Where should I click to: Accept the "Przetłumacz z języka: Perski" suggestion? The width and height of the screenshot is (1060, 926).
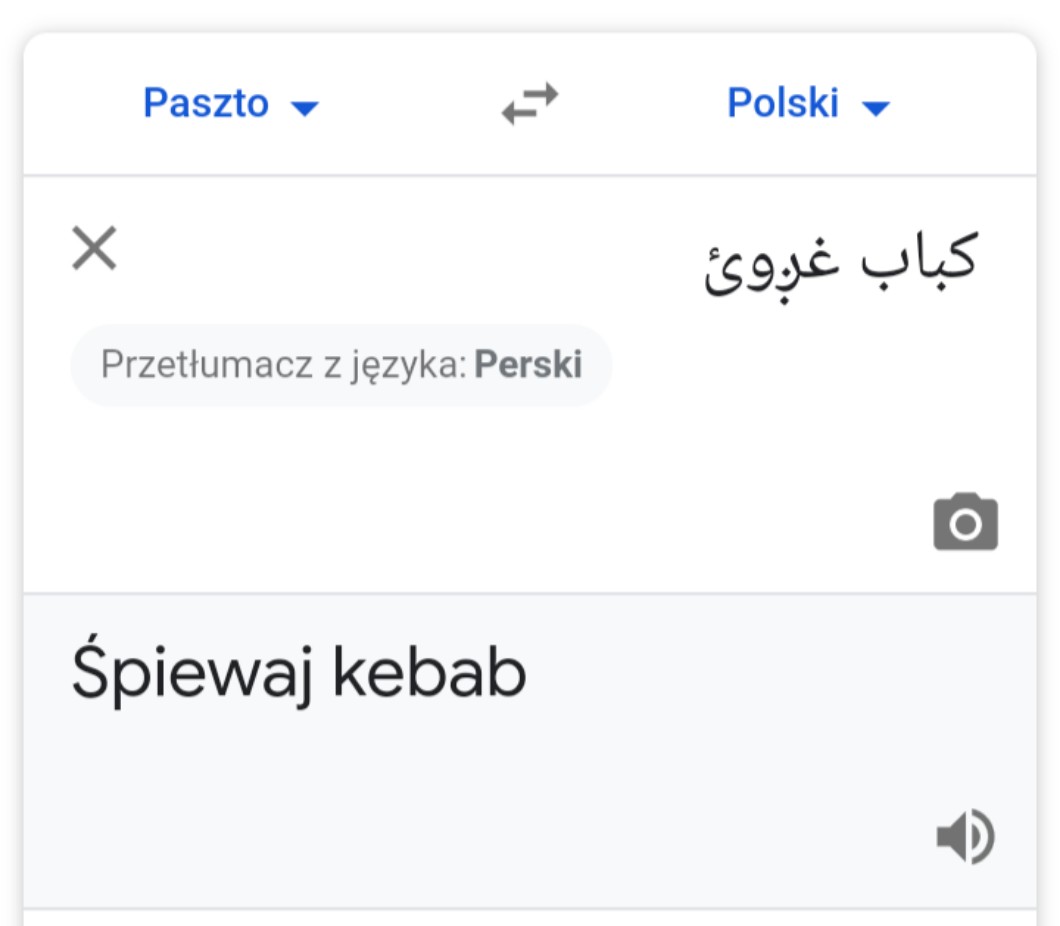coord(341,365)
